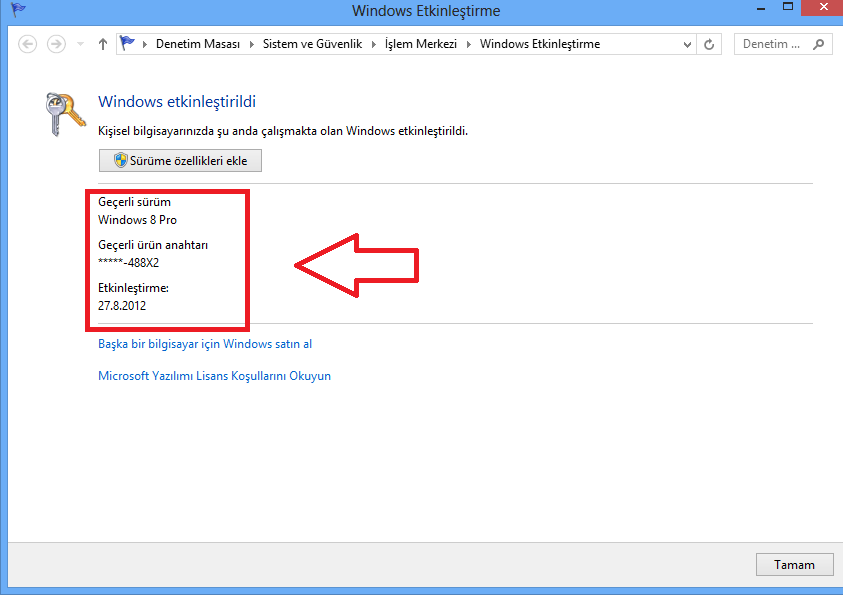Go to Sistem ve Güvenlik breadcrumb
Screen dimensions: 843x595
point(312,44)
